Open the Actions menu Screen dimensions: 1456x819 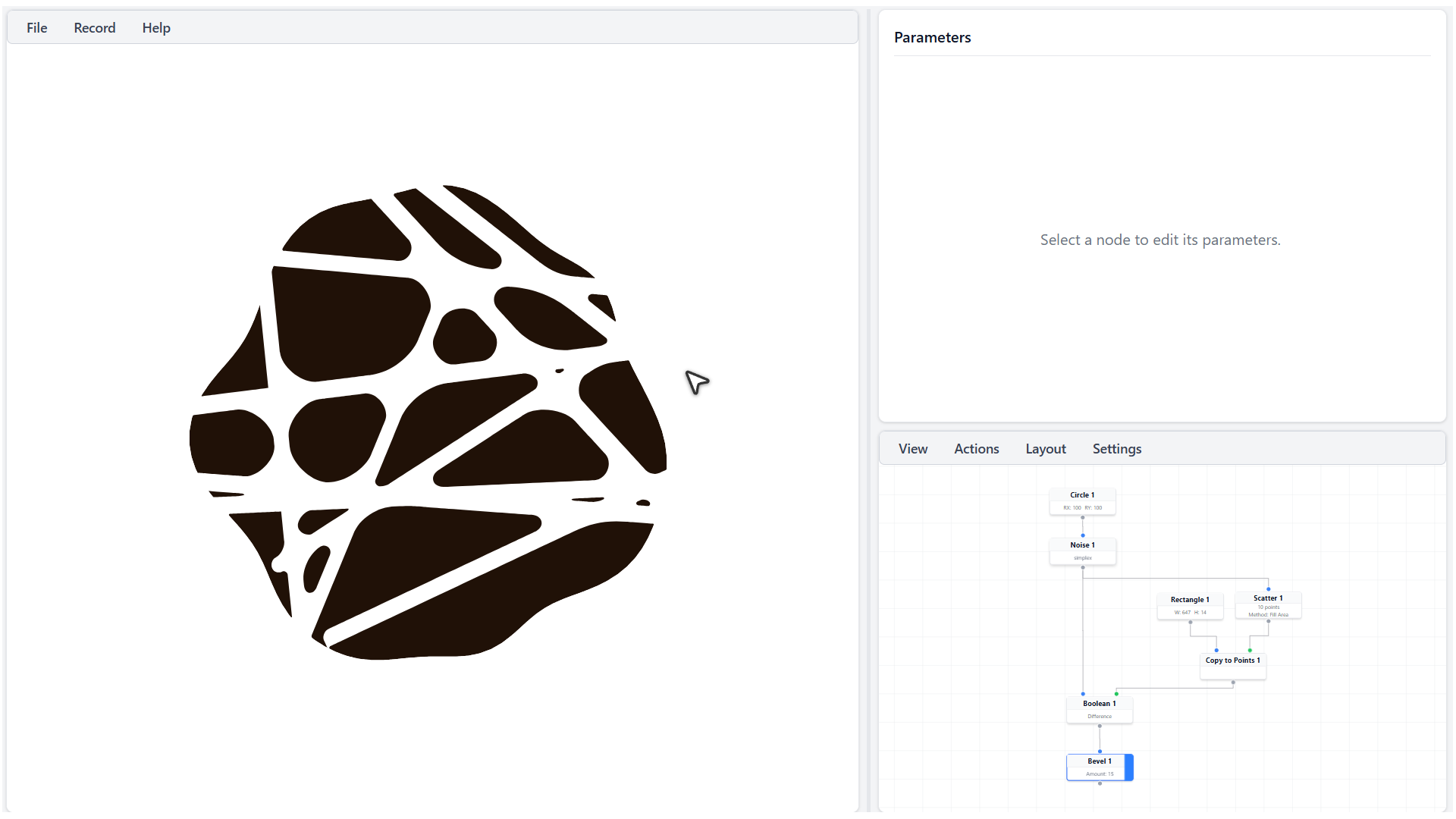(976, 449)
